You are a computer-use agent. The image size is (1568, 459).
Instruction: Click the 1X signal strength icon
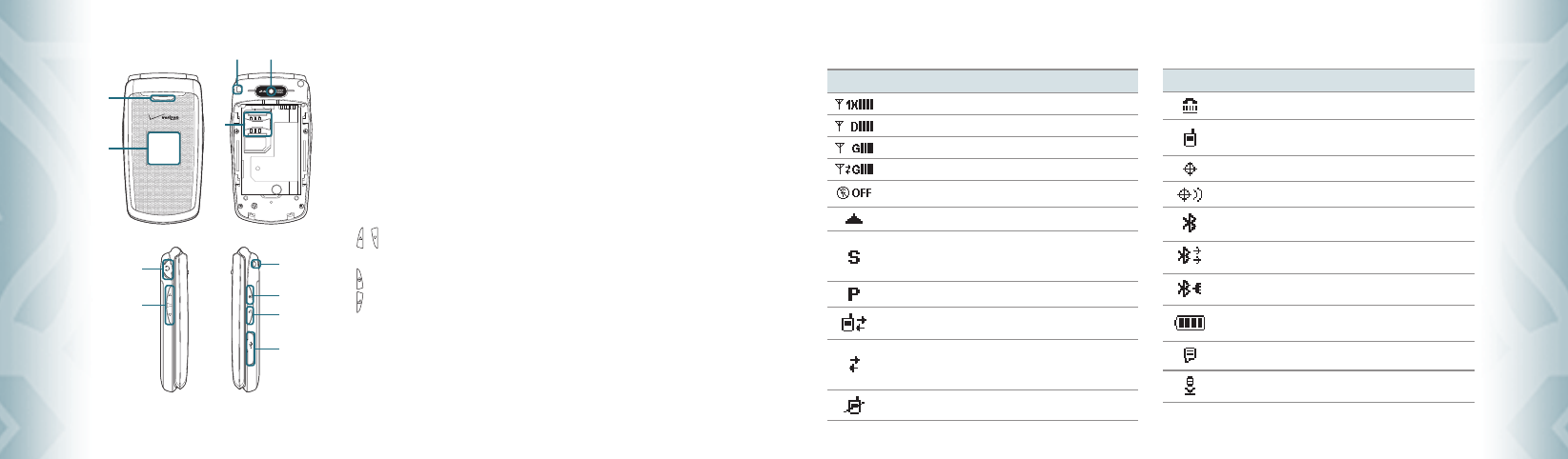tap(854, 104)
